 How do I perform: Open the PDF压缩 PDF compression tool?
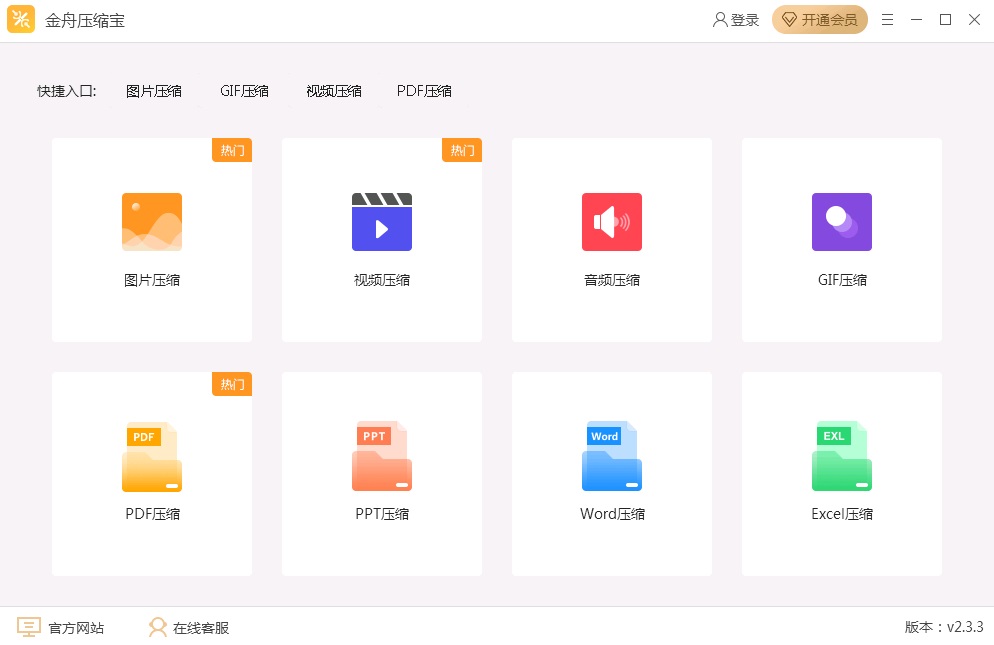tap(151, 456)
